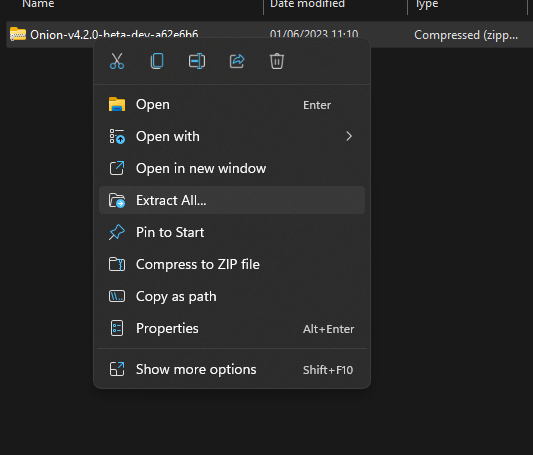Click the zip folder icon of Onion file
The width and height of the screenshot is (533, 455).
click(18, 34)
